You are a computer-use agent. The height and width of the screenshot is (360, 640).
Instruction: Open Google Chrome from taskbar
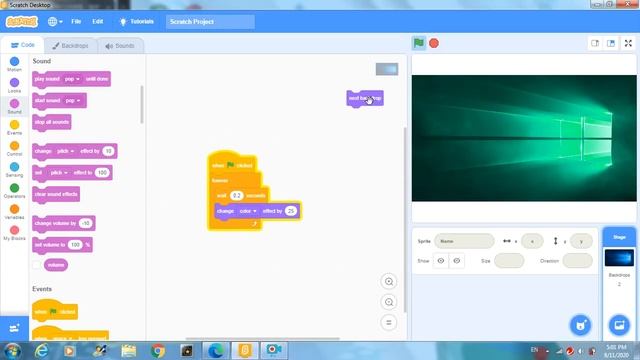[x=158, y=351]
